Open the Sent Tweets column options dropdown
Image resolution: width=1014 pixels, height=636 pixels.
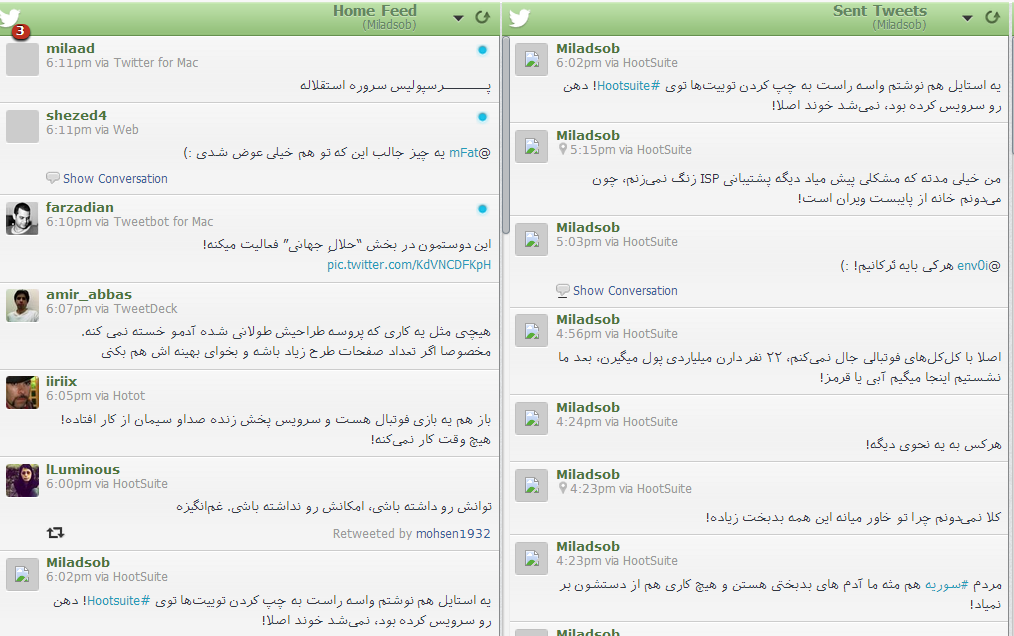(967, 17)
